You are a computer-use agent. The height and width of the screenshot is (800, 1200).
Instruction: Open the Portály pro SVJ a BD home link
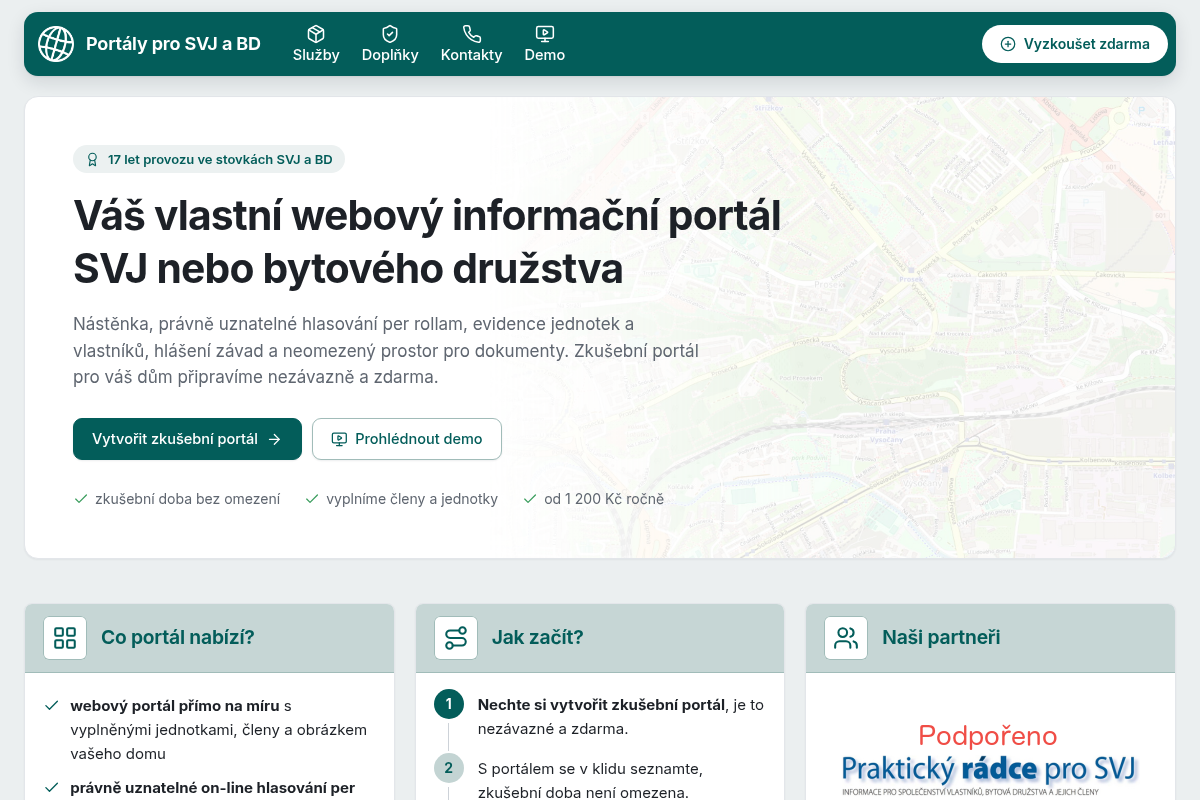[x=150, y=44]
